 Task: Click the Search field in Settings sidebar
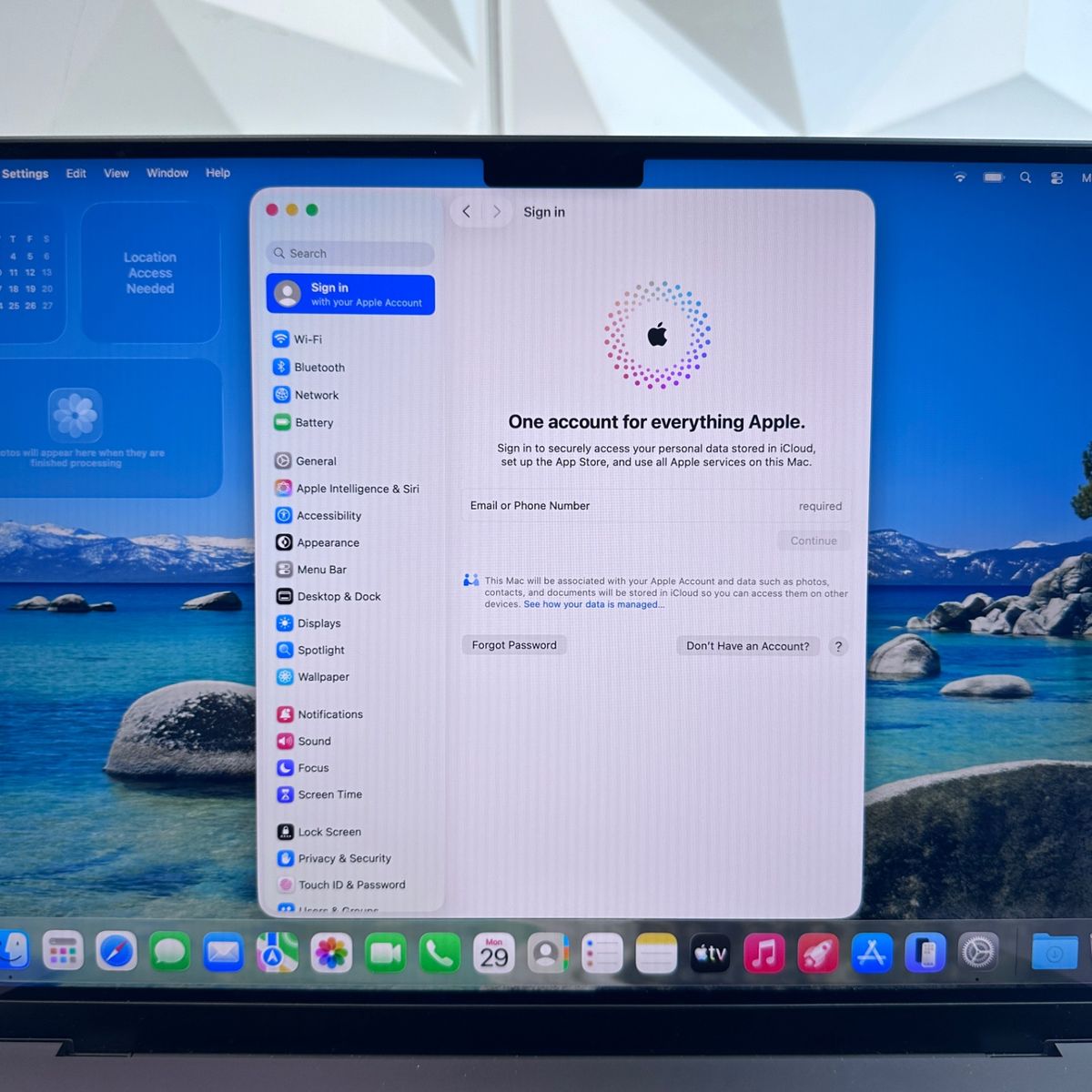(x=350, y=253)
